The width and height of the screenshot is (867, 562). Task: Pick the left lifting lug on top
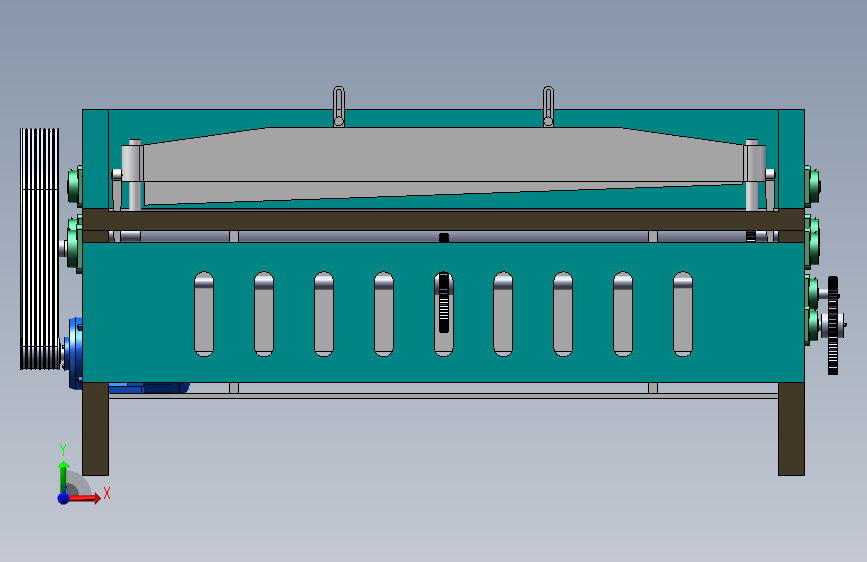pos(339,106)
